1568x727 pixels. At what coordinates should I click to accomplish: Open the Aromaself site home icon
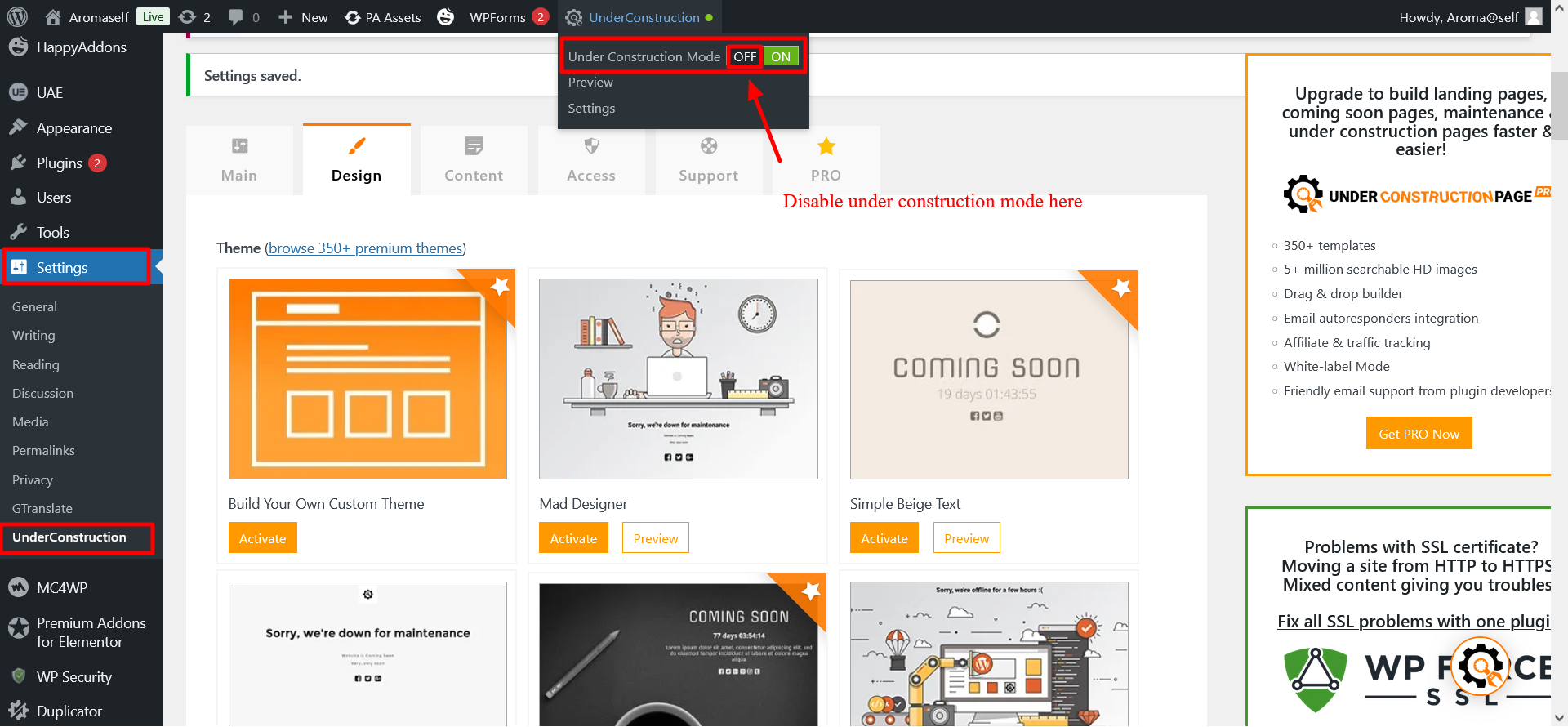pos(53,17)
